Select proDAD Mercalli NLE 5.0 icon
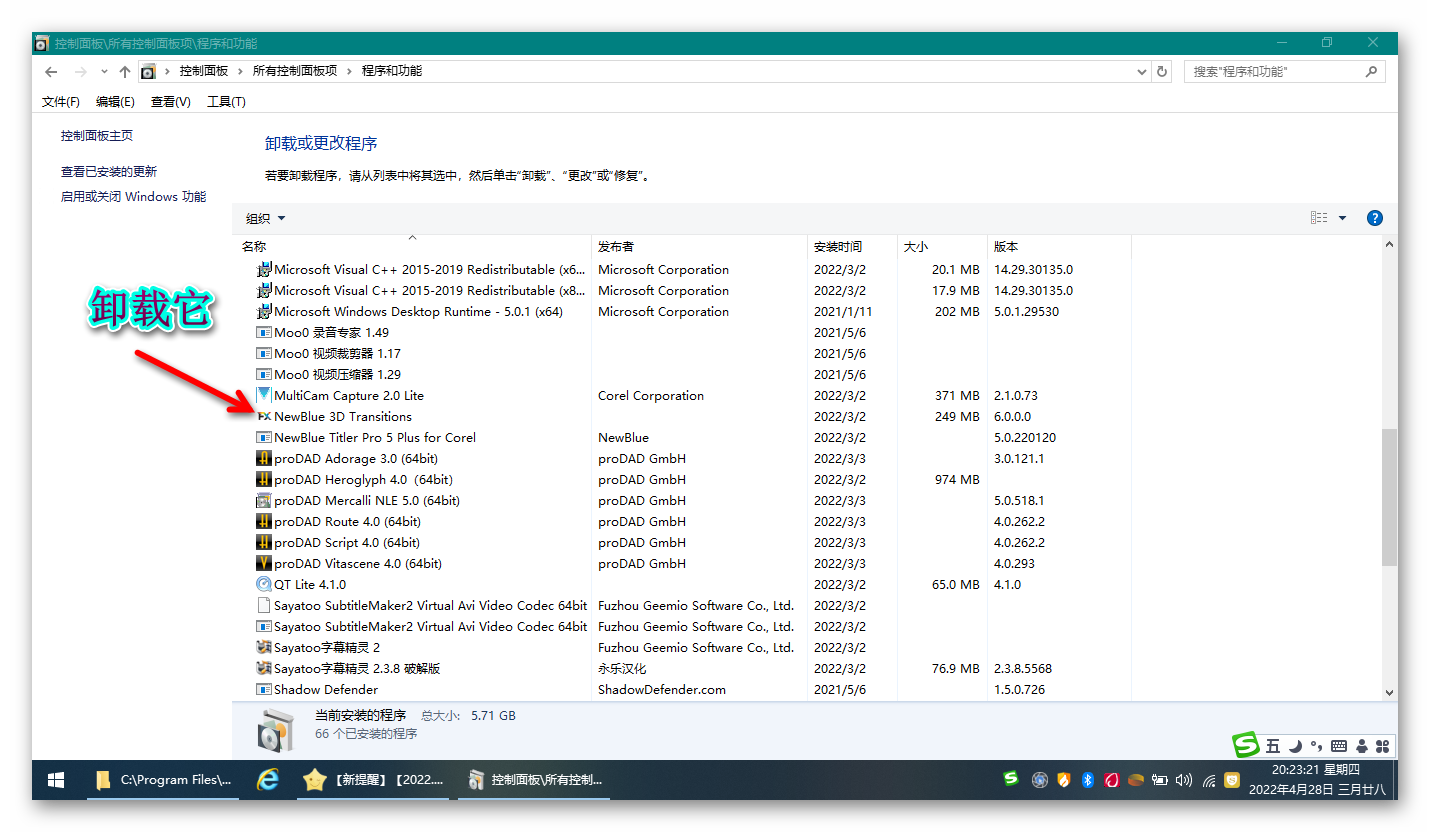1430x832 pixels. pyautogui.click(x=264, y=501)
